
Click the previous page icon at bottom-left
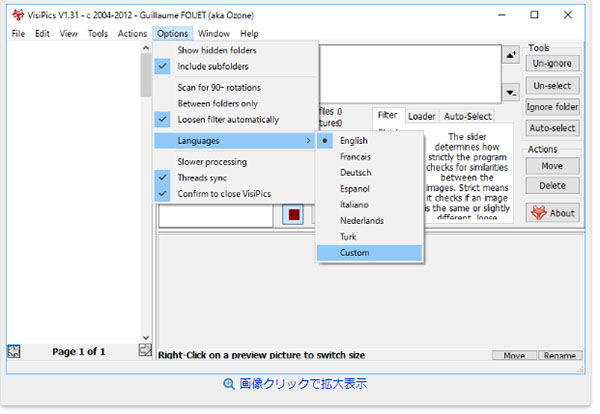click(x=14, y=351)
